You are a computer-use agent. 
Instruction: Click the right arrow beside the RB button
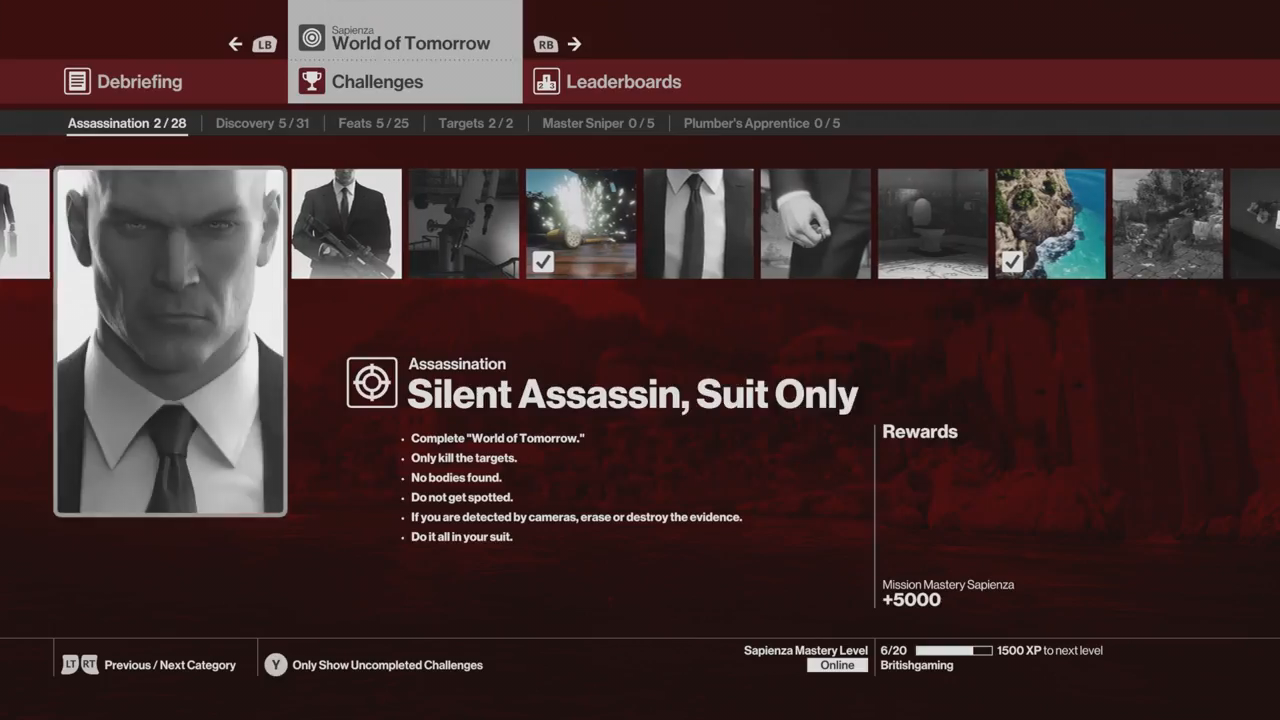574,44
